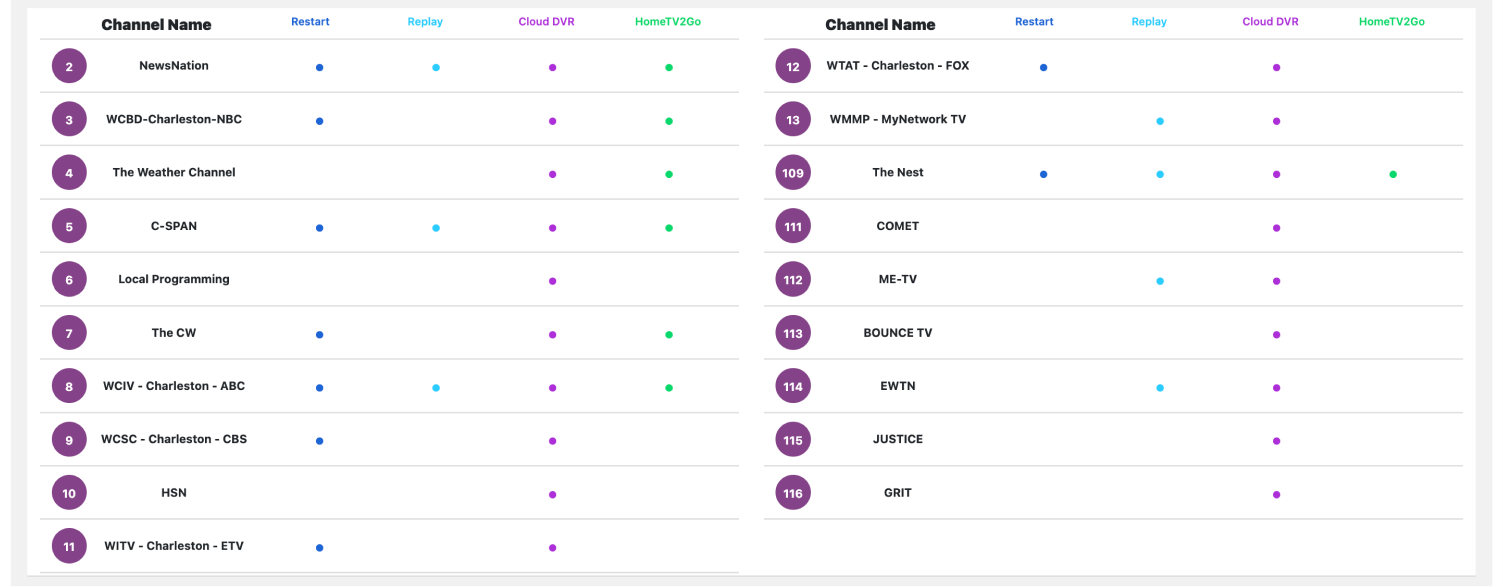Select the WMMP - MyNetwork TV name

(x=898, y=119)
